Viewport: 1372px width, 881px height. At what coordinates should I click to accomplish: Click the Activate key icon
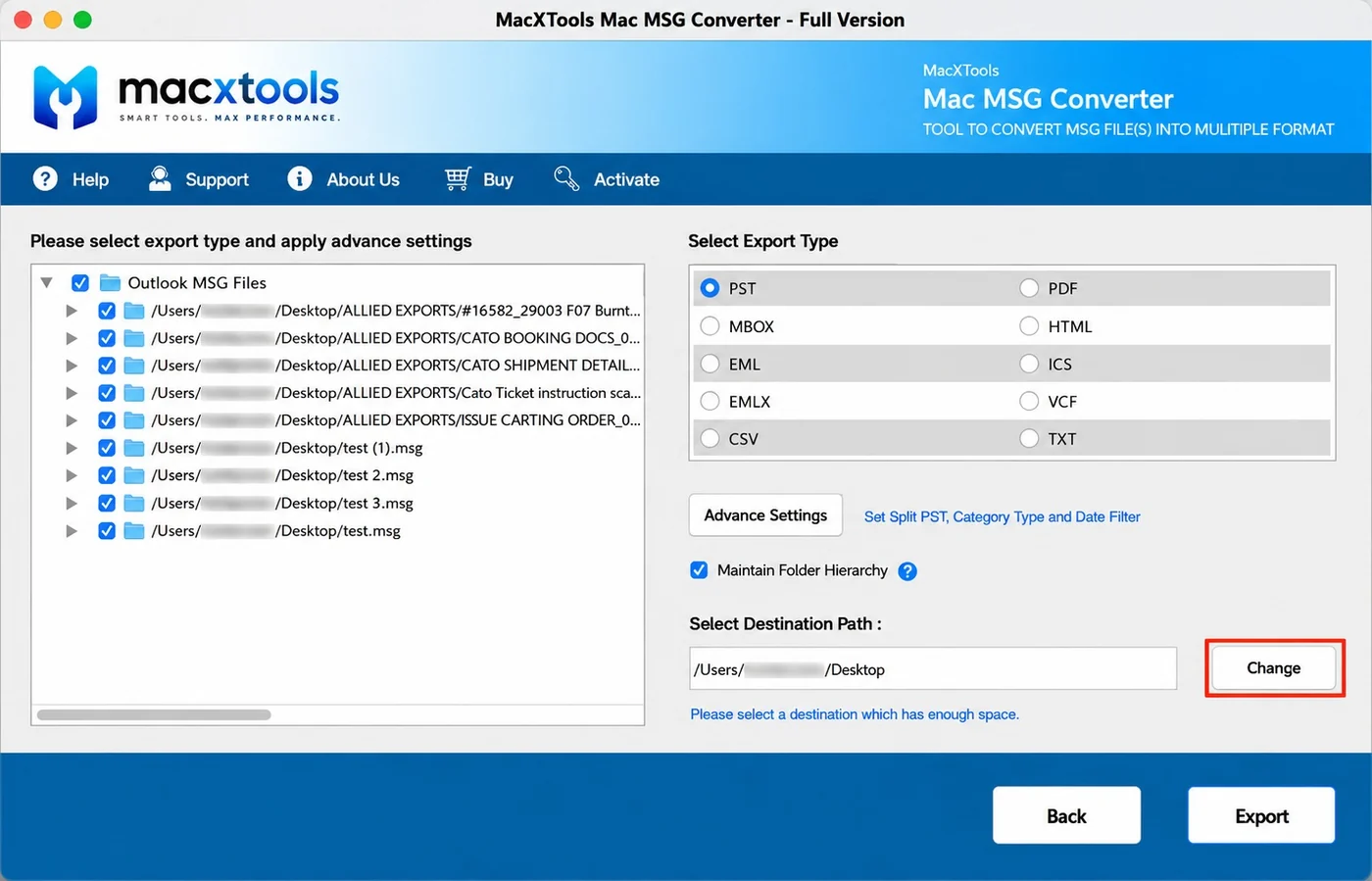point(566,178)
